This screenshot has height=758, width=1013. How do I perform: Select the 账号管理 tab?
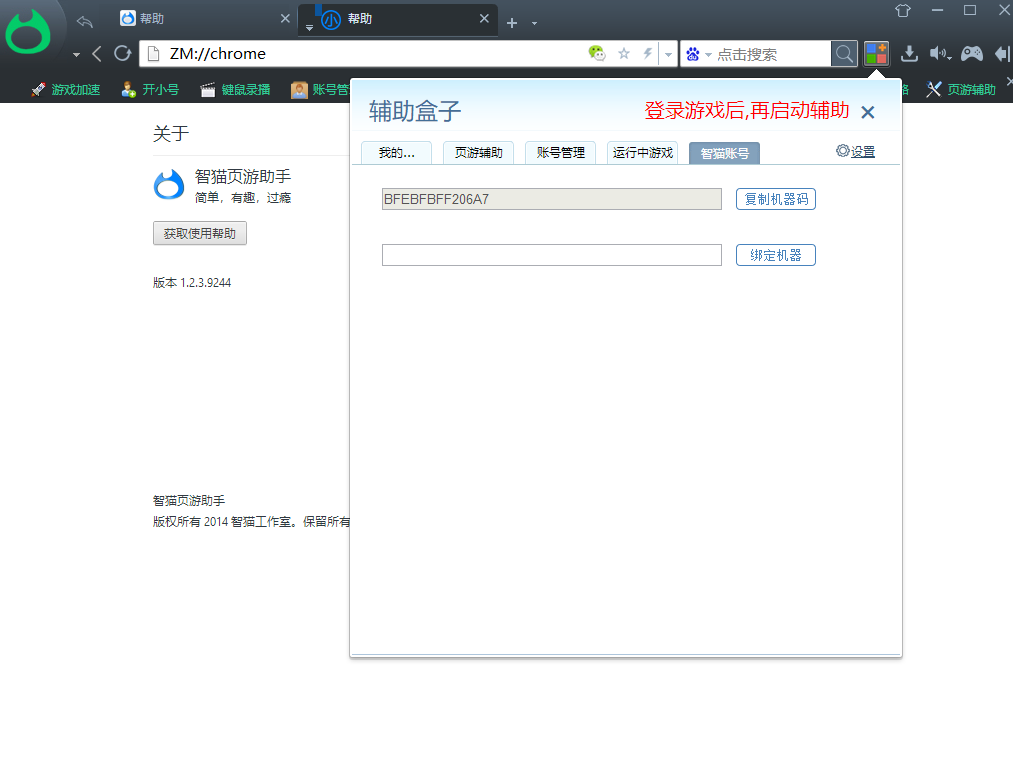pyautogui.click(x=560, y=153)
